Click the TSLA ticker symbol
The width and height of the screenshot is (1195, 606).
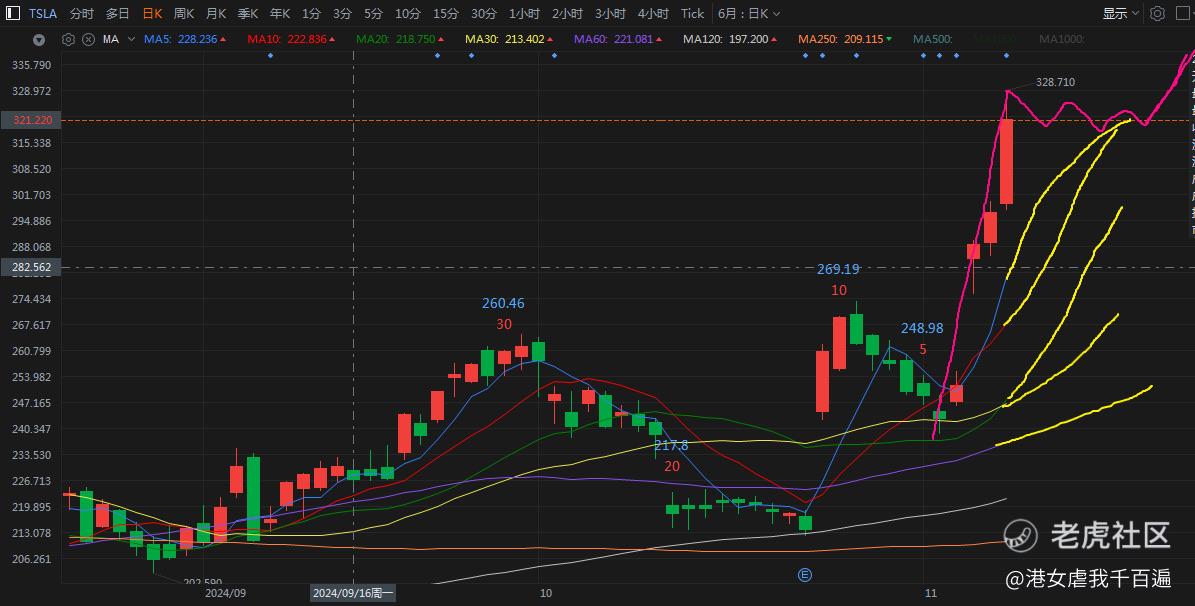click(43, 14)
